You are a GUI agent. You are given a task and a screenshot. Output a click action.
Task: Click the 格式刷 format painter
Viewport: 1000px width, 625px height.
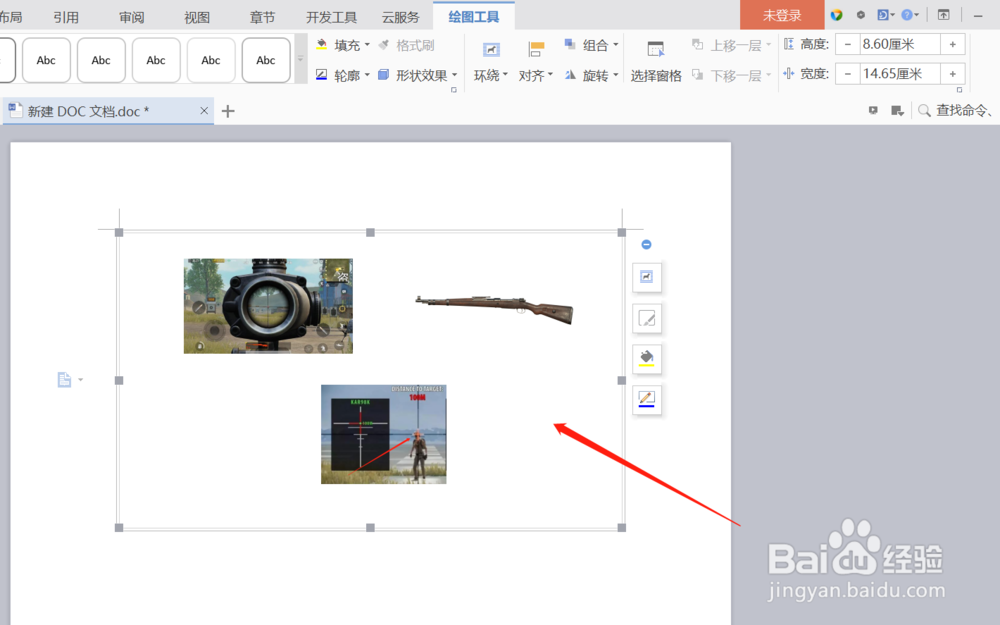pos(406,45)
